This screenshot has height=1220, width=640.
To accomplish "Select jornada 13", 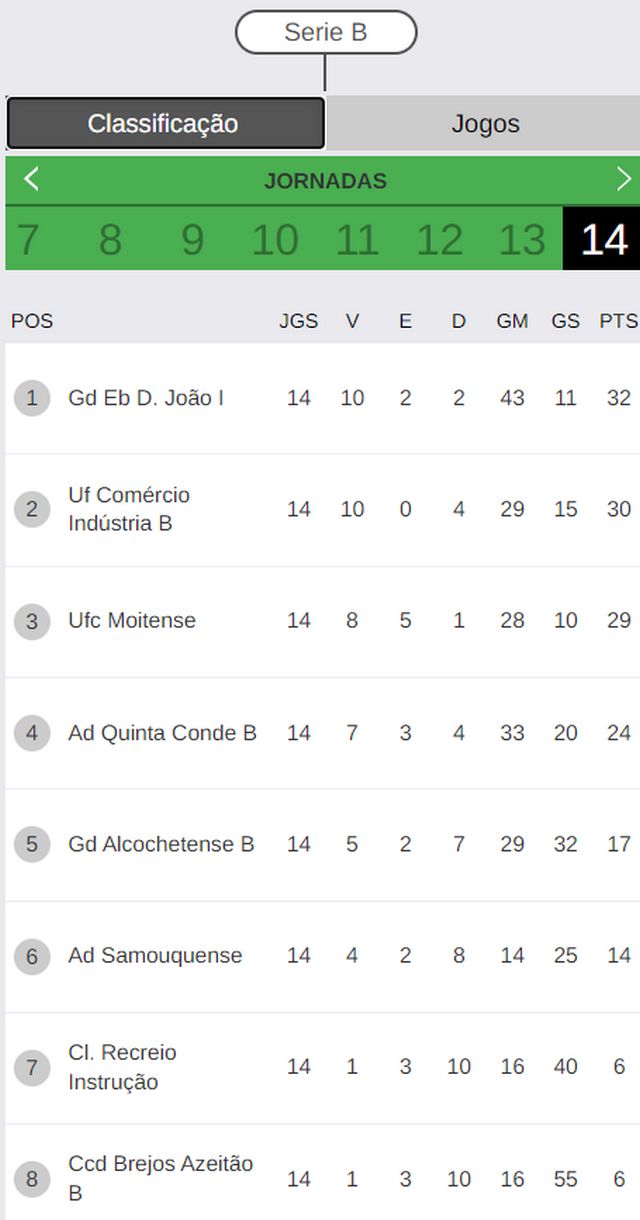I will pyautogui.click(x=522, y=240).
